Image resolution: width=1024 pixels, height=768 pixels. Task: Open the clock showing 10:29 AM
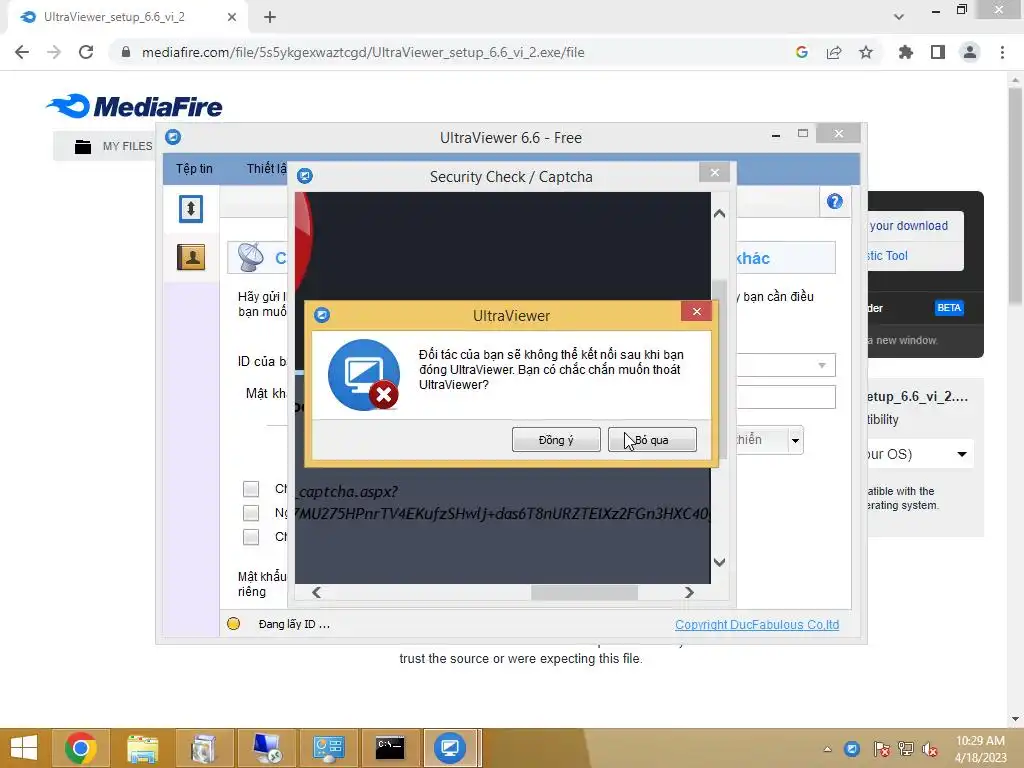(x=980, y=748)
